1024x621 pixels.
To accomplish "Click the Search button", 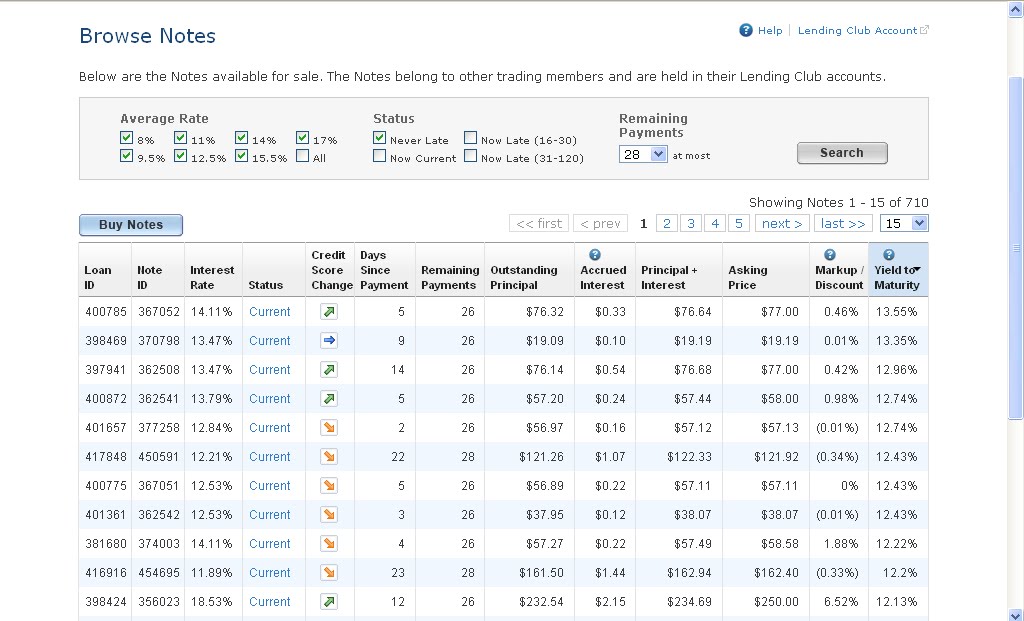I will (x=842, y=153).
